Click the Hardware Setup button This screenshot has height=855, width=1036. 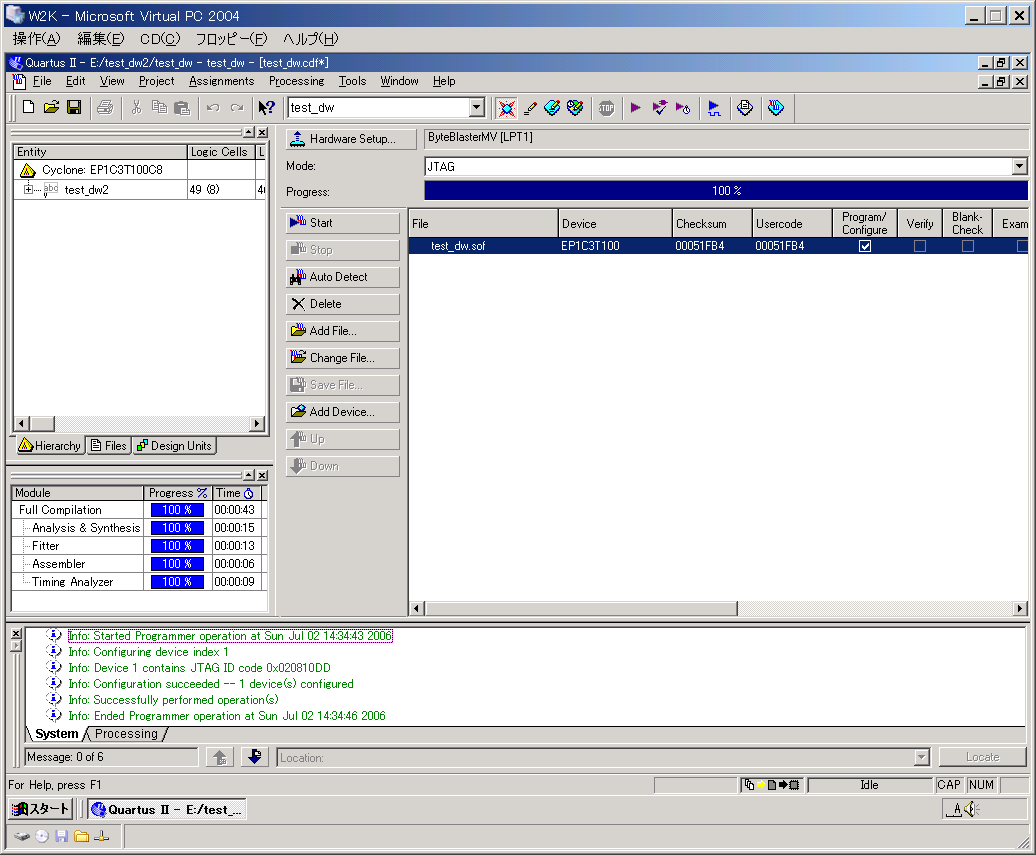tap(350, 139)
